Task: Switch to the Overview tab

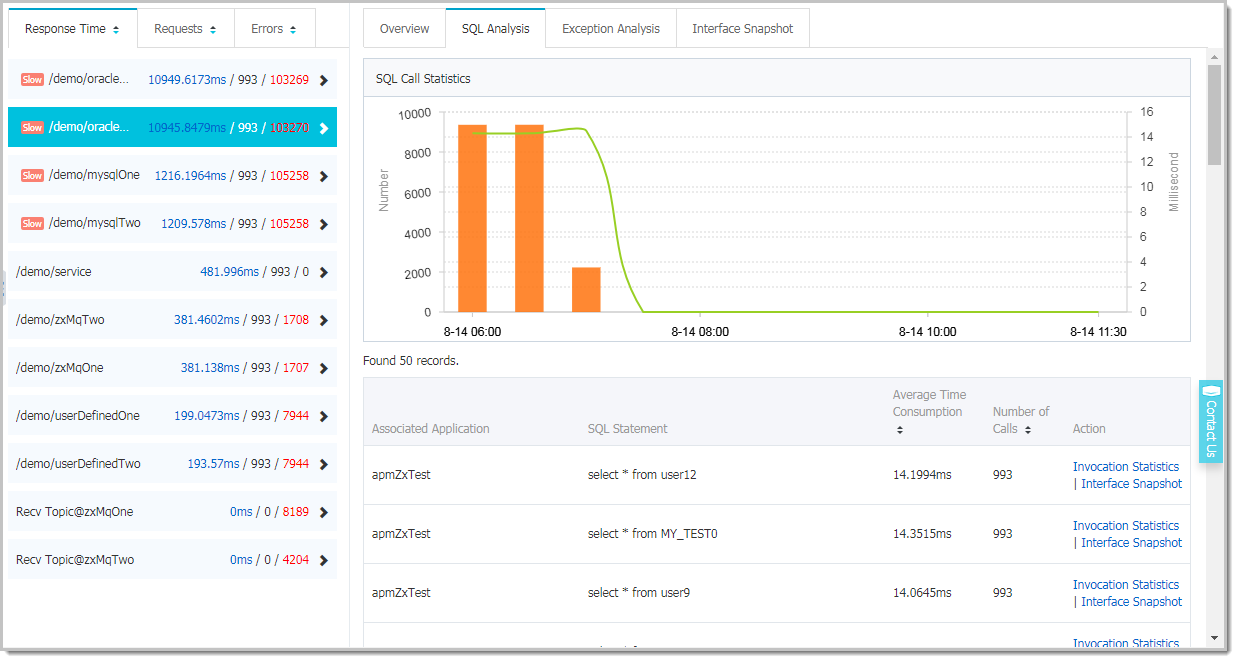Action: pos(405,29)
